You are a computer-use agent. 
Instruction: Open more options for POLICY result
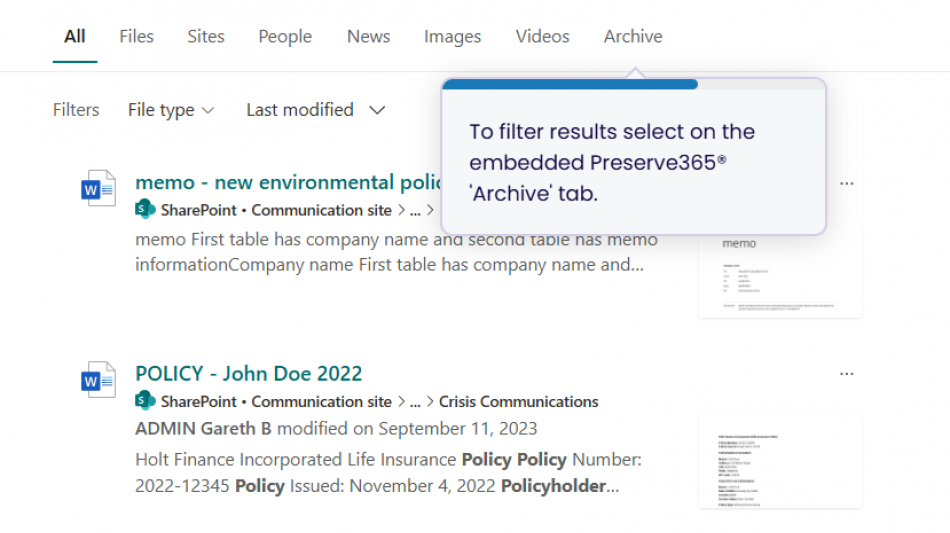[847, 374]
